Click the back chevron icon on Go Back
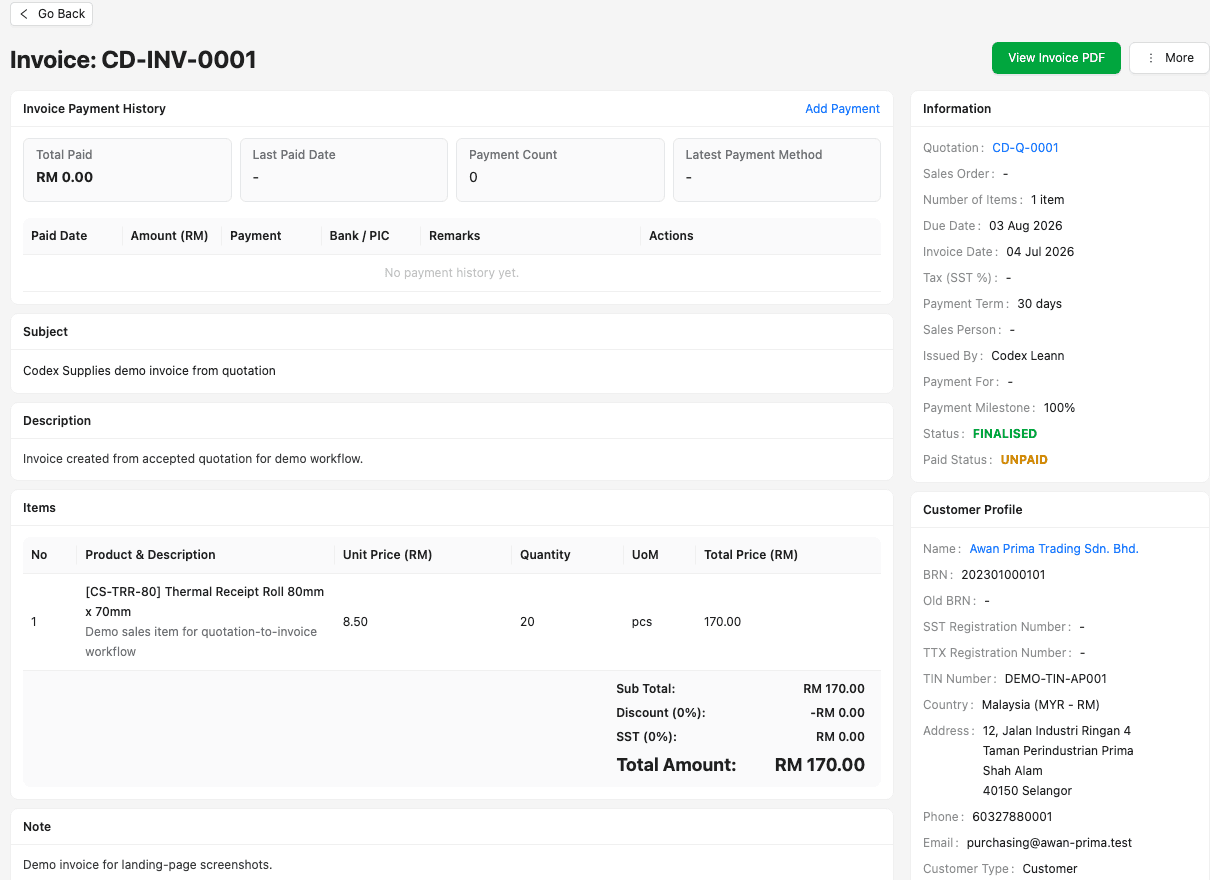1210x880 pixels. [x=24, y=14]
